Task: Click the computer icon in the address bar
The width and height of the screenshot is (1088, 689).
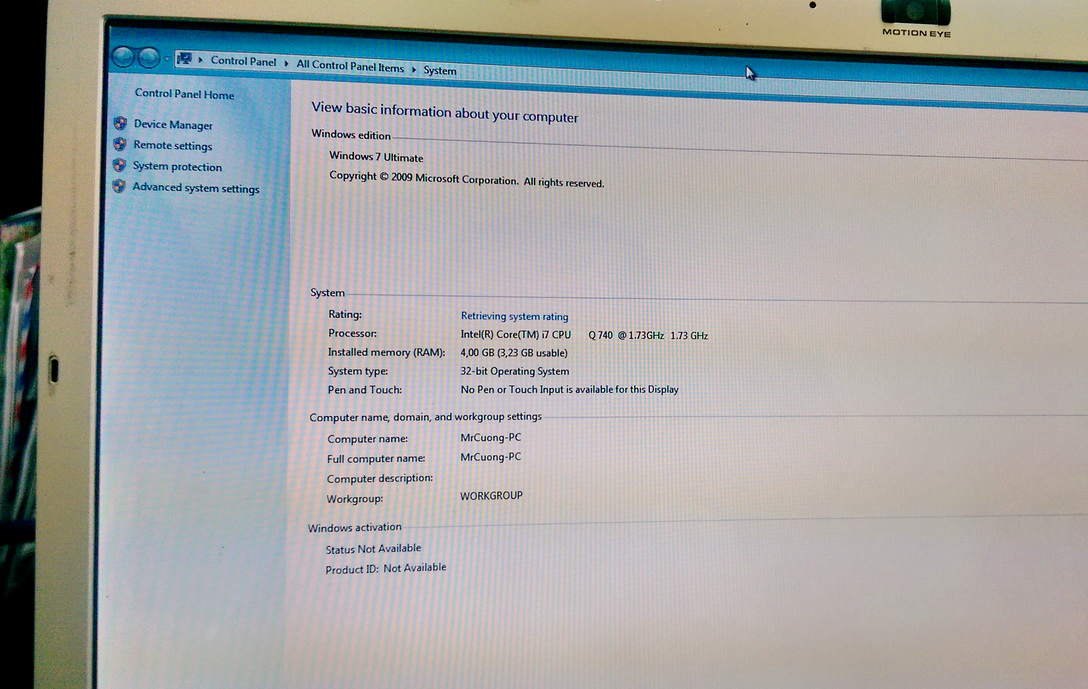Action: (x=184, y=58)
